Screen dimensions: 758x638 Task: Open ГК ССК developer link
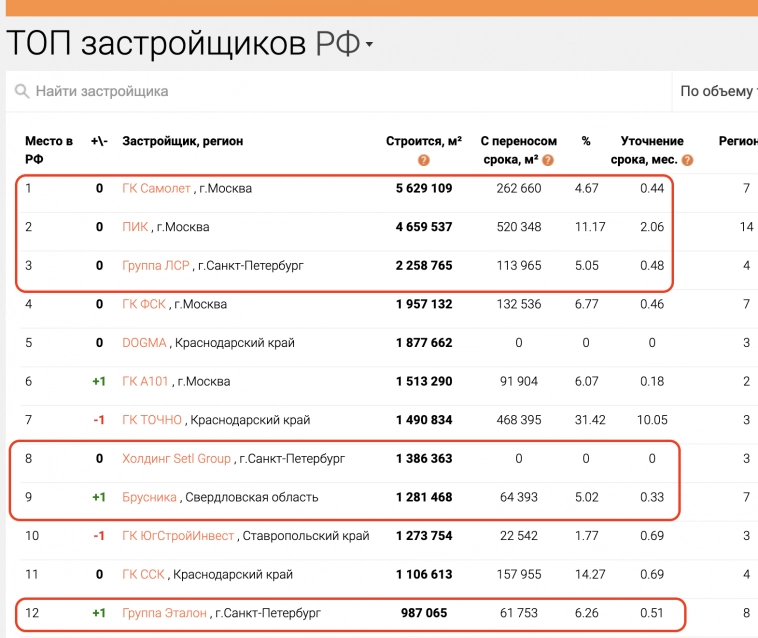[x=143, y=575]
